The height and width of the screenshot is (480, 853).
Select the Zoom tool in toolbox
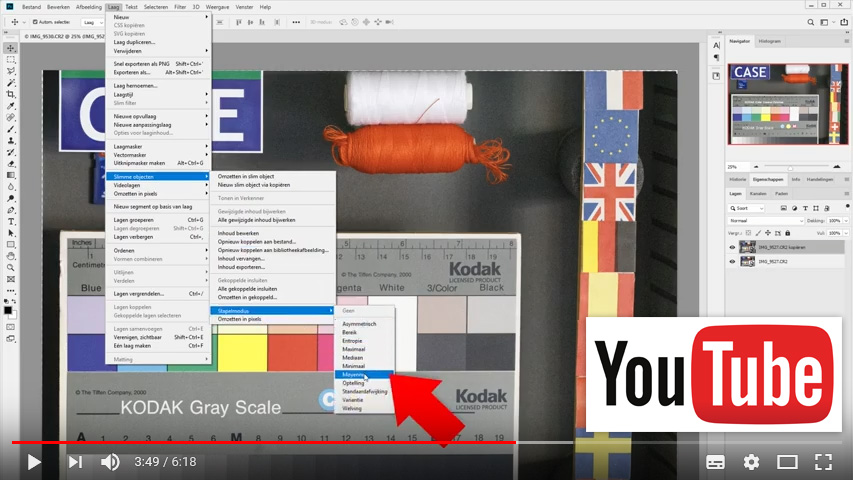pos(11,268)
